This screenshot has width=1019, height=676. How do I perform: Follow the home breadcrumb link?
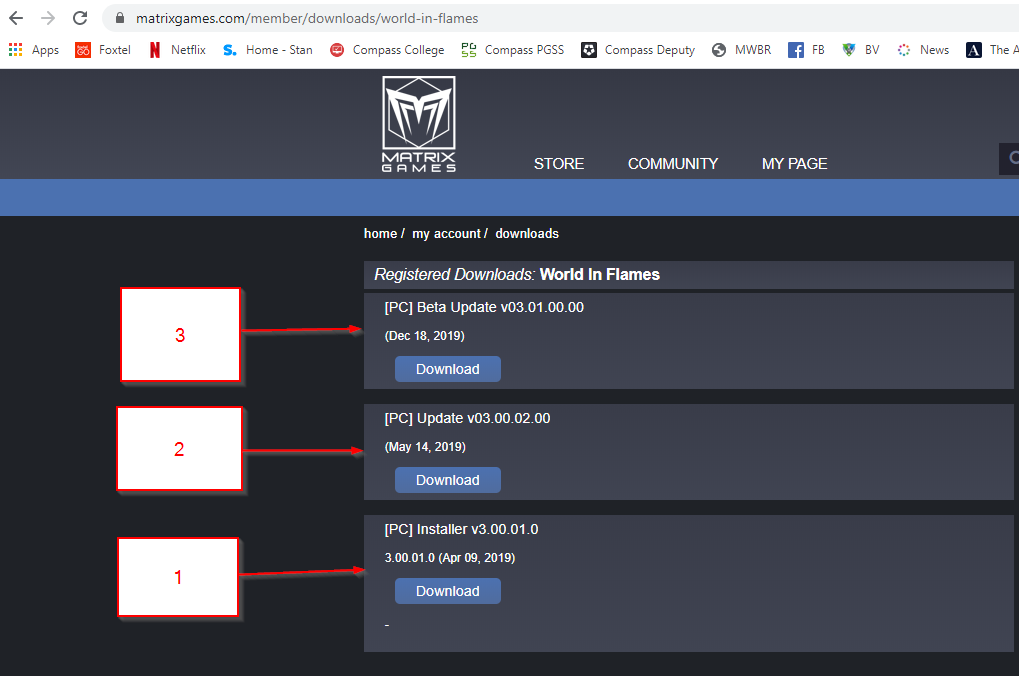(x=380, y=233)
